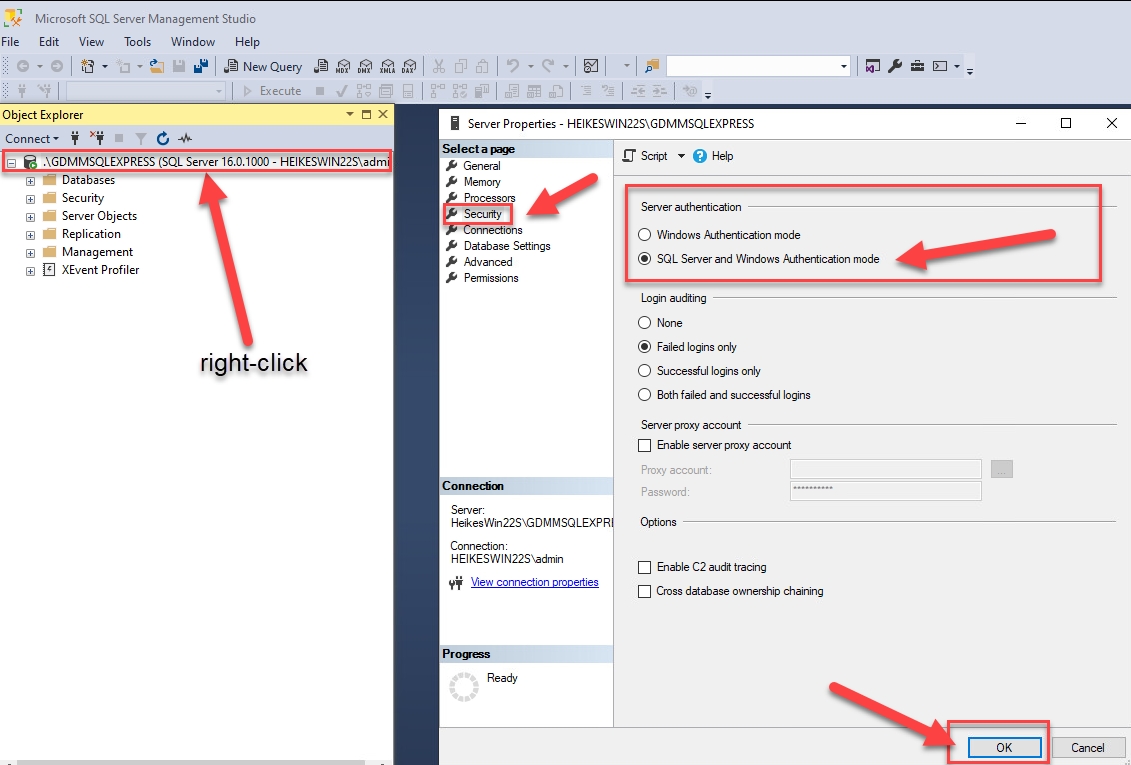Open the File menu
Screen dimensions: 1131x765
(x=10, y=42)
